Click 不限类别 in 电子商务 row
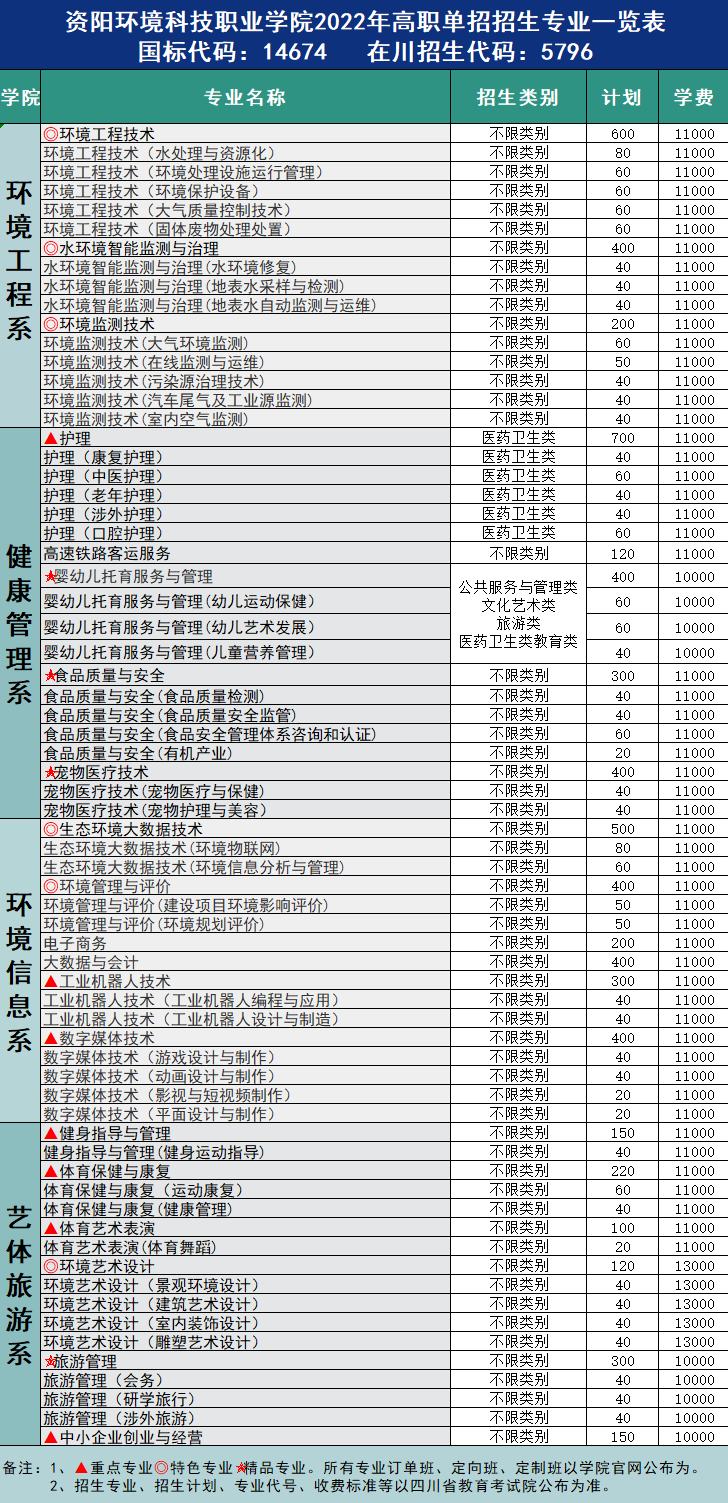 click(518, 943)
